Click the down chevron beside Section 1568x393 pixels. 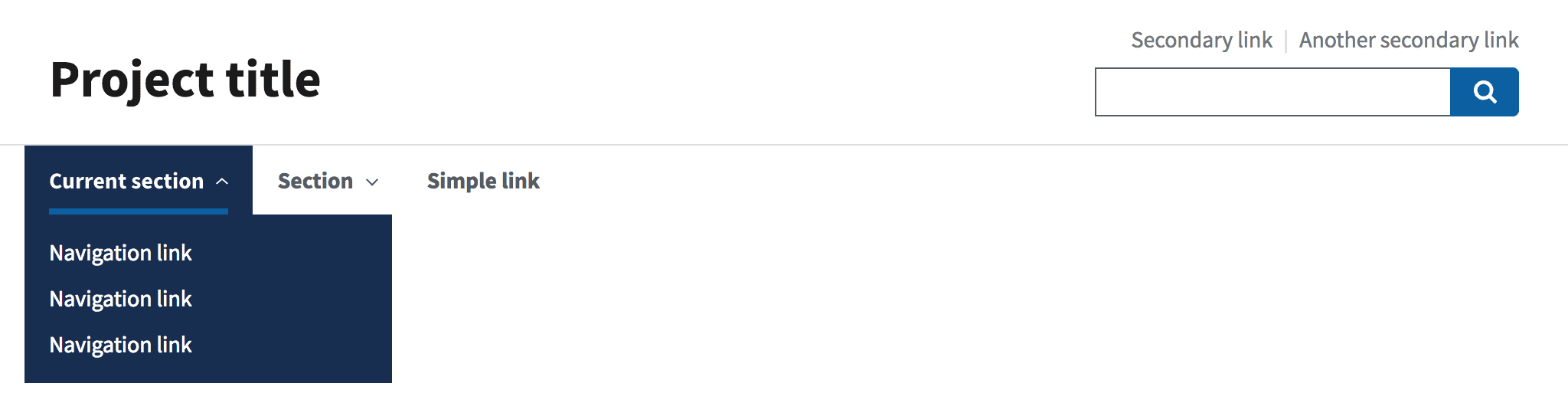tap(372, 182)
